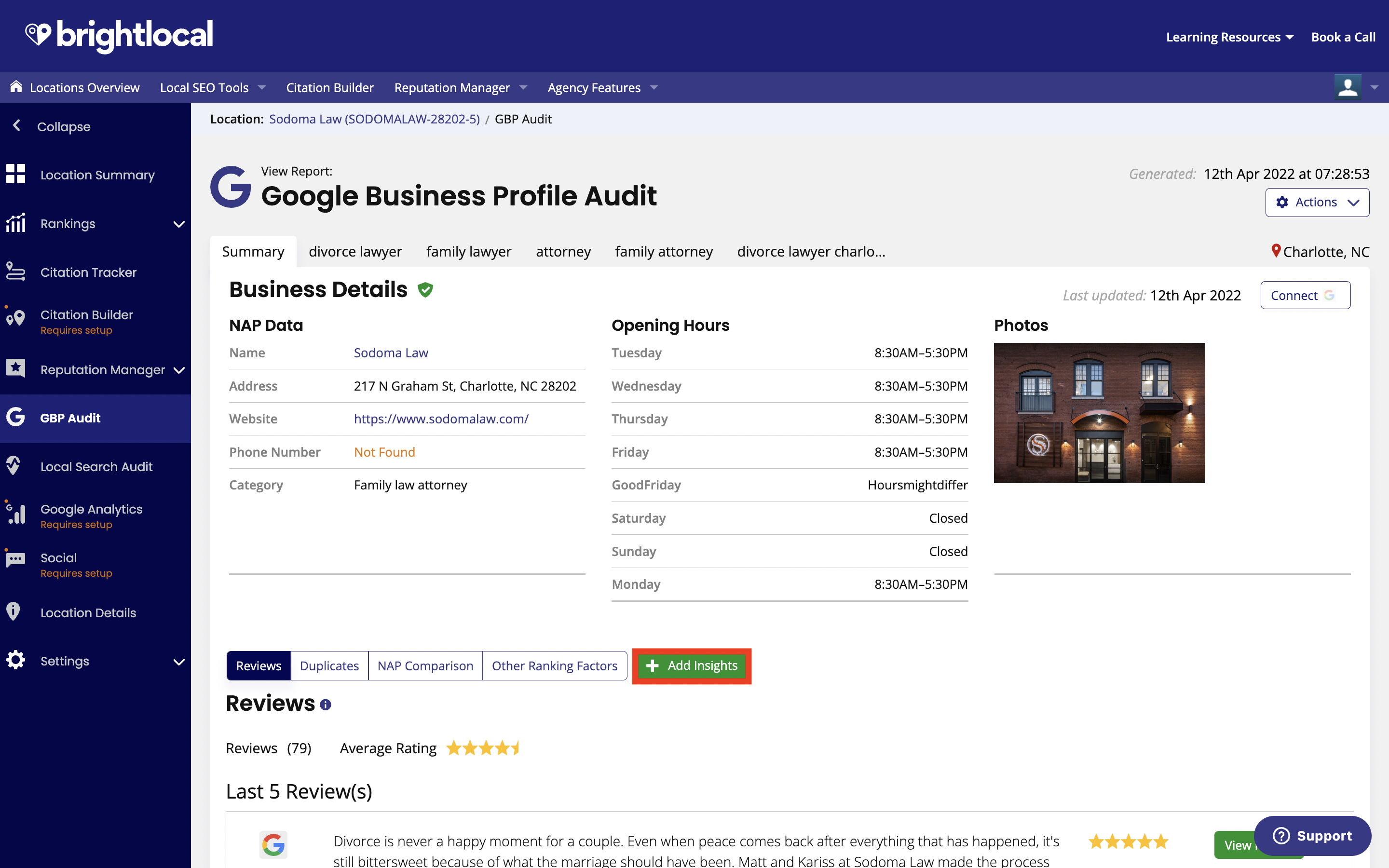Screen dimensions: 1389x868
Task: Click the Location Summary grid icon
Action: click(x=16, y=174)
